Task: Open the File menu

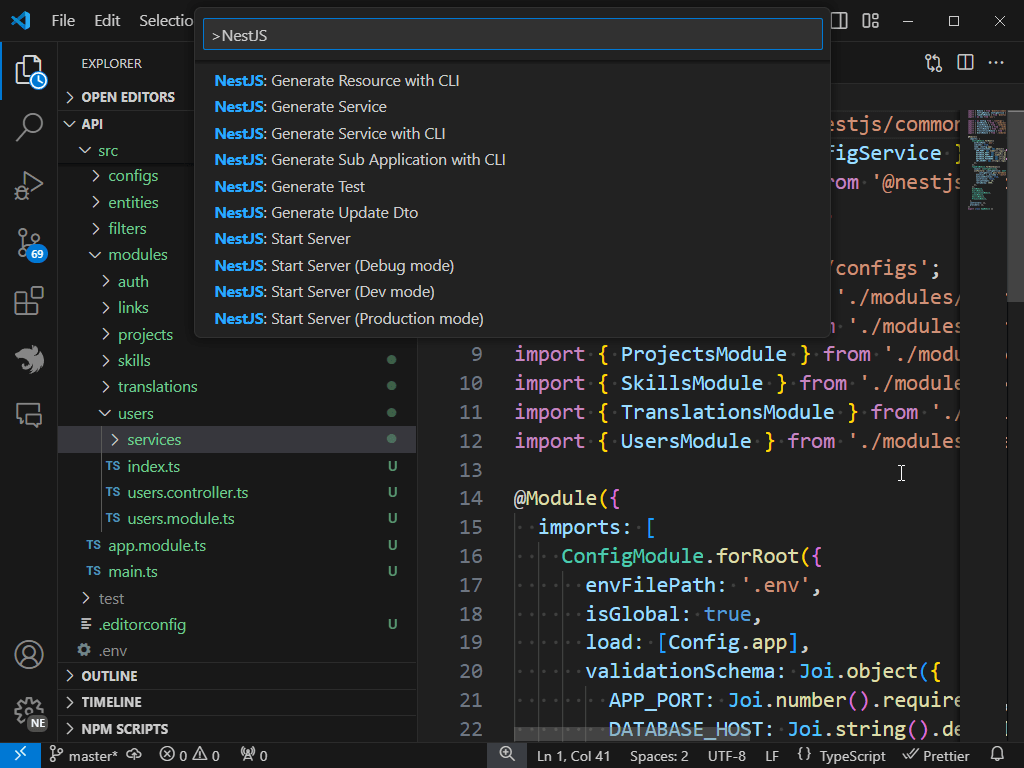Action: point(63,20)
